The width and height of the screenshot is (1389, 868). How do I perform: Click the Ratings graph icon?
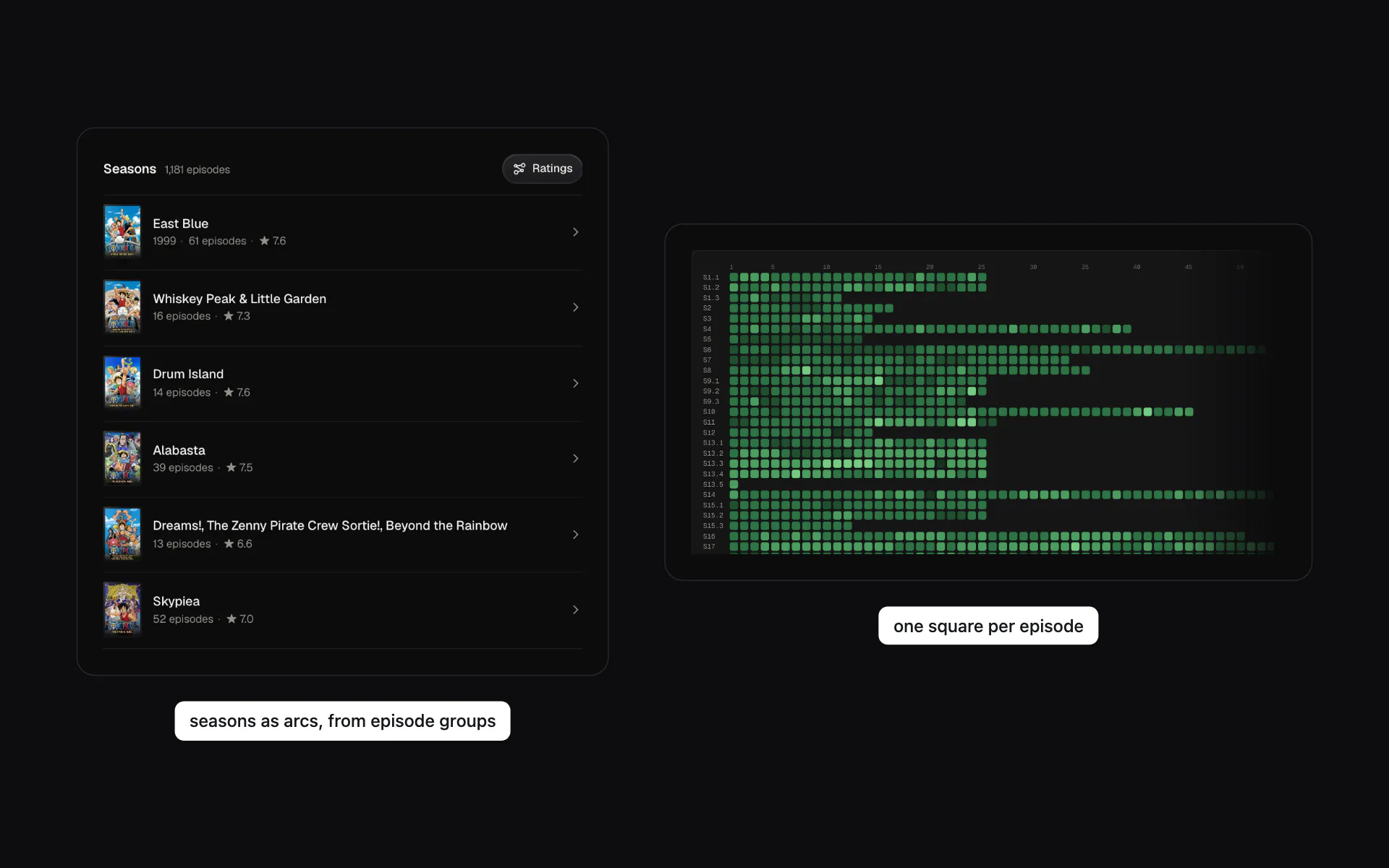coord(519,169)
